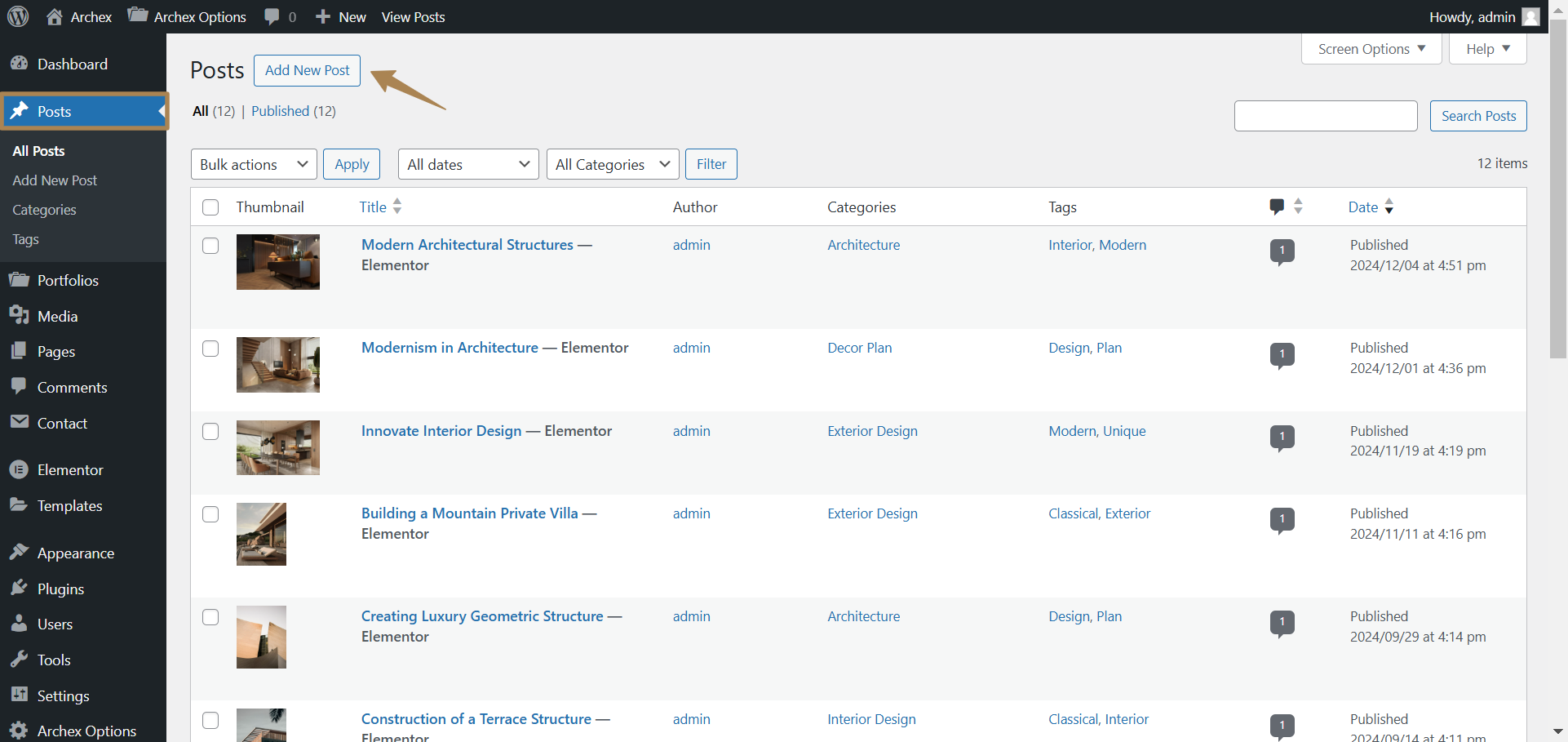Click the search posts input field
This screenshot has width=1568, height=742.
point(1326,116)
